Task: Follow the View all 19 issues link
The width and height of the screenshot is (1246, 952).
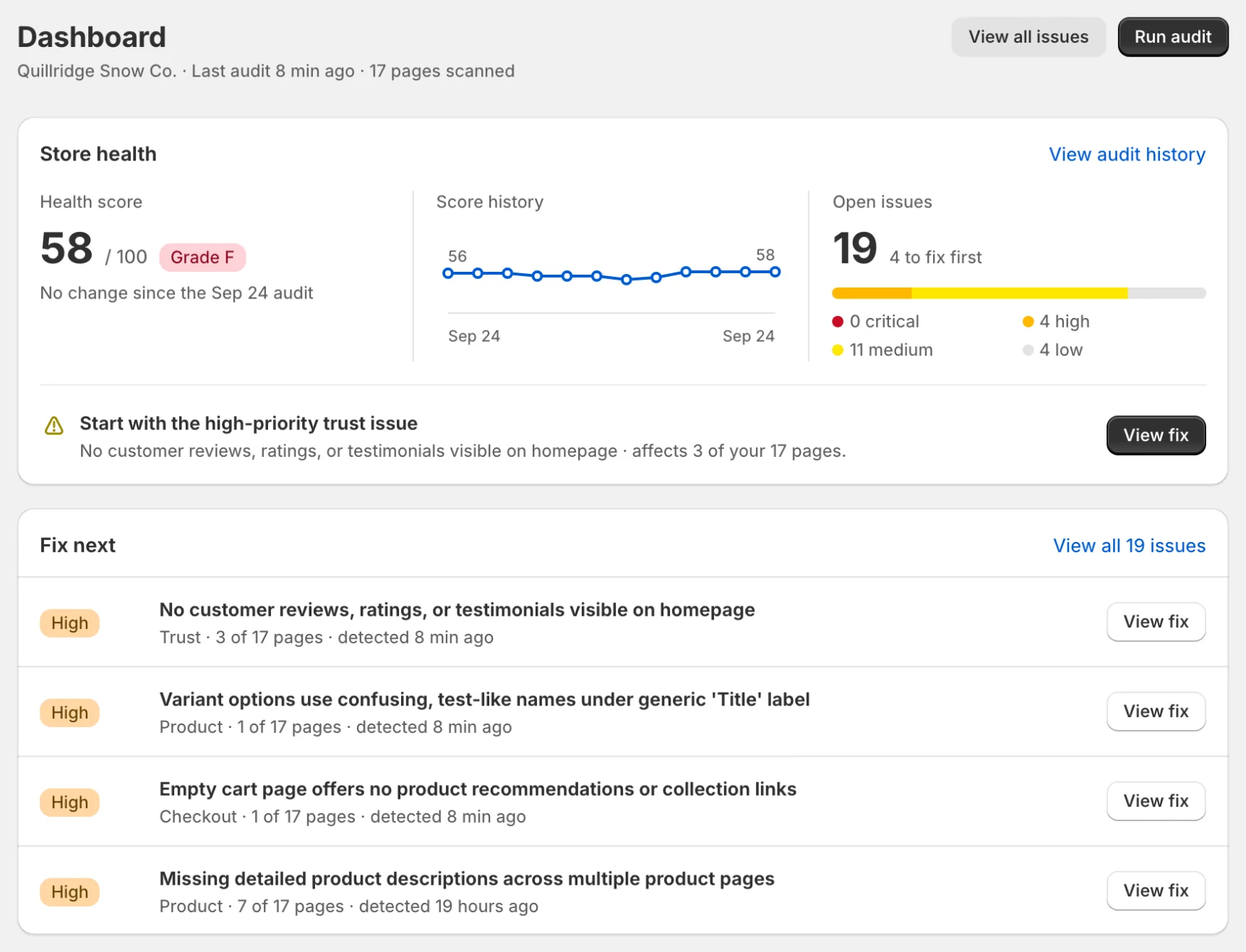Action: click(1129, 546)
